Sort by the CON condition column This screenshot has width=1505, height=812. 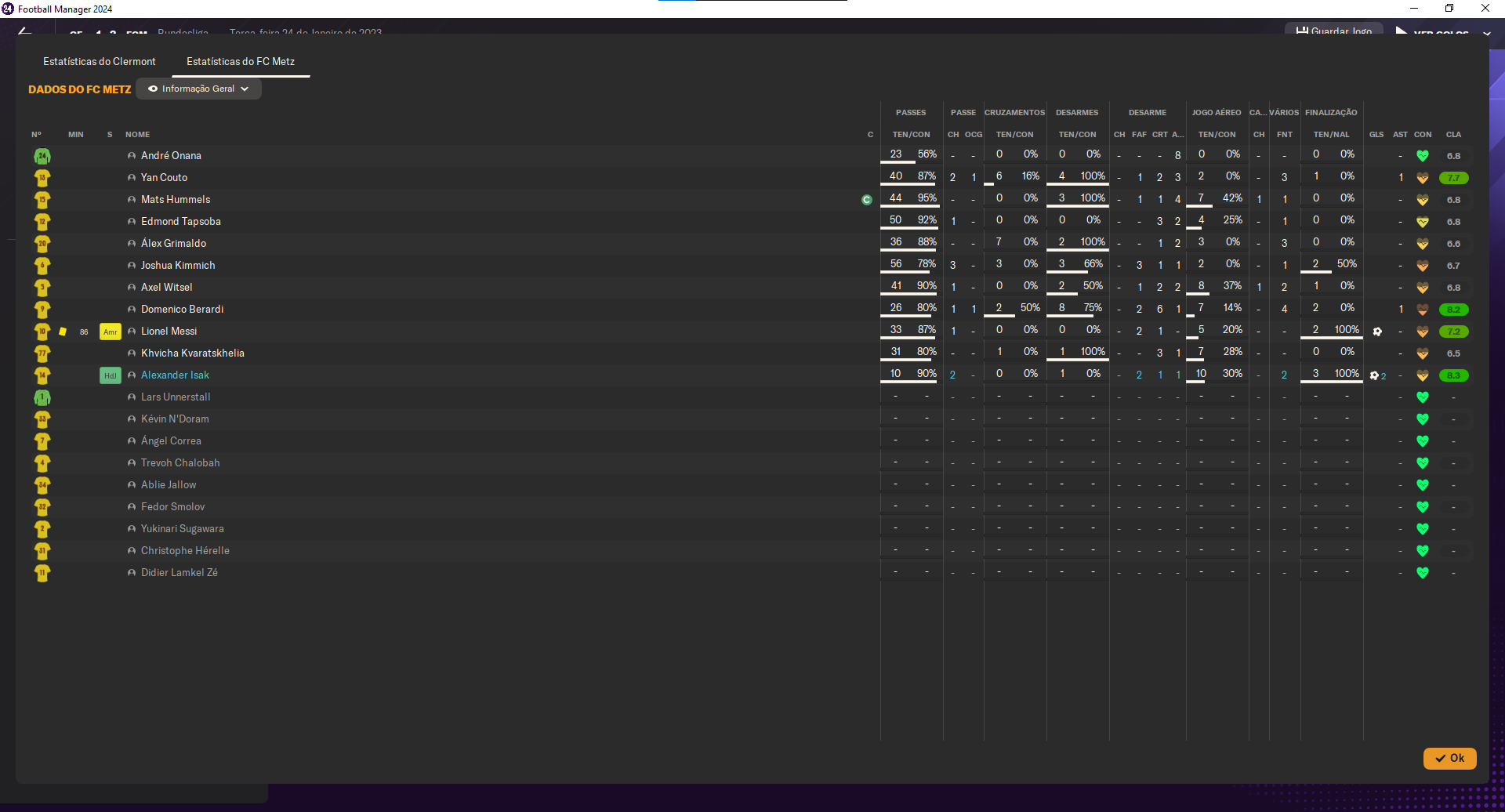pos(1423,135)
